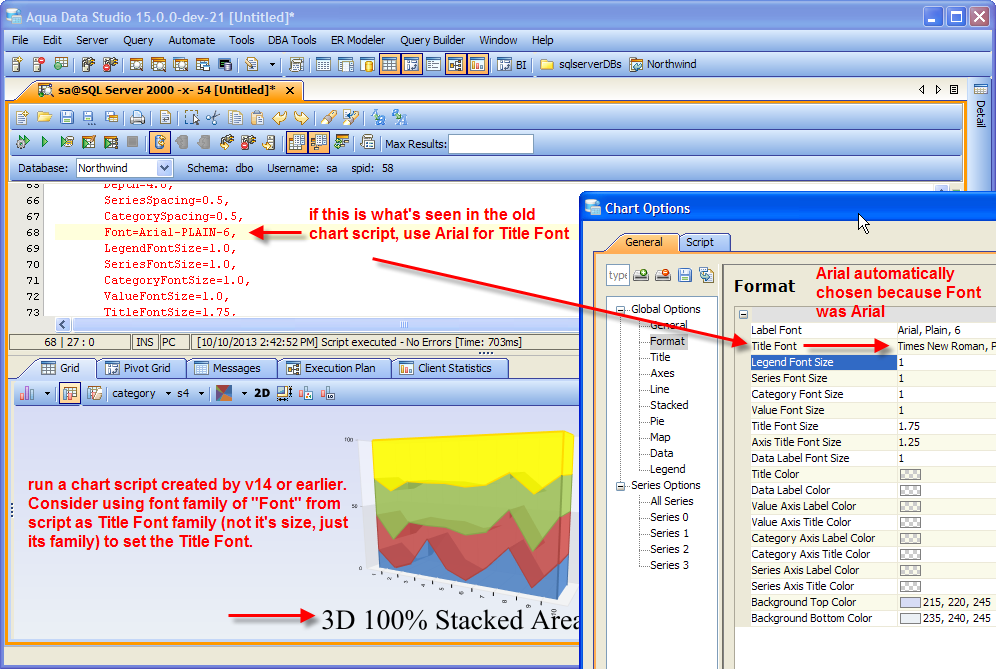Click the Axis Title Font Size value 1.25
Viewport: 996px width, 669px height.
[909, 442]
